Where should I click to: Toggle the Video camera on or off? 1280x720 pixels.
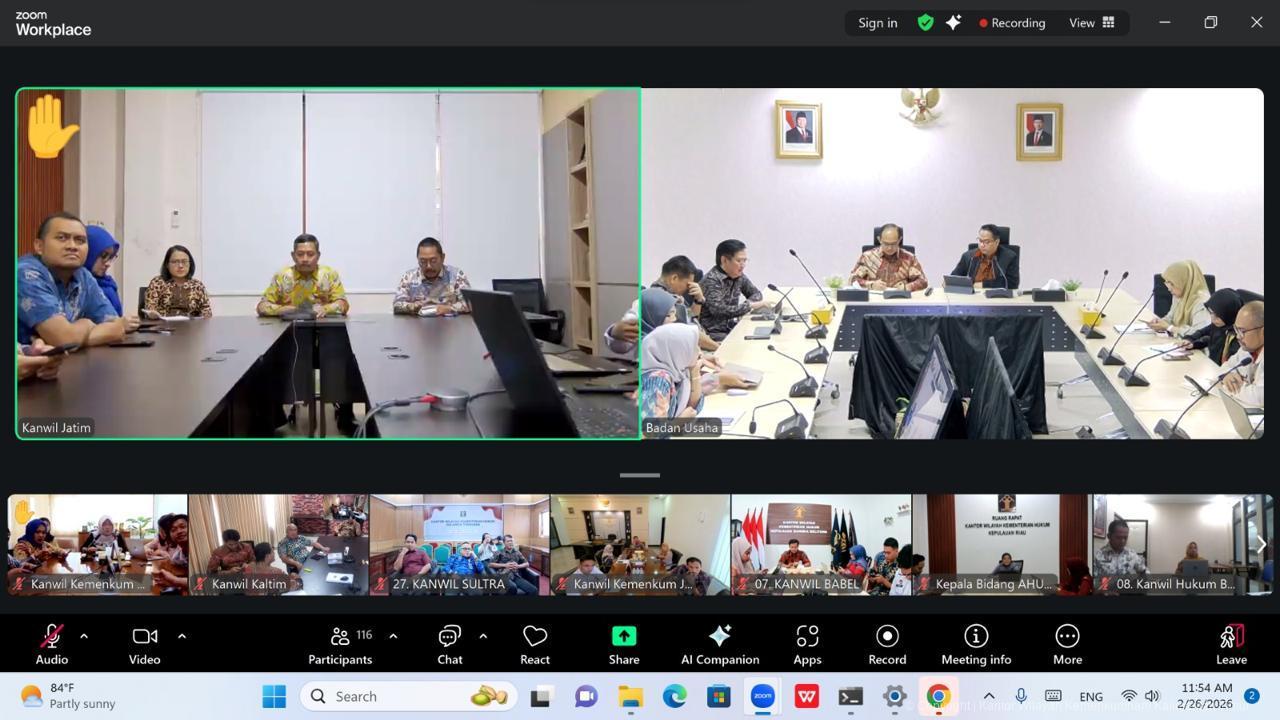[x=144, y=643]
